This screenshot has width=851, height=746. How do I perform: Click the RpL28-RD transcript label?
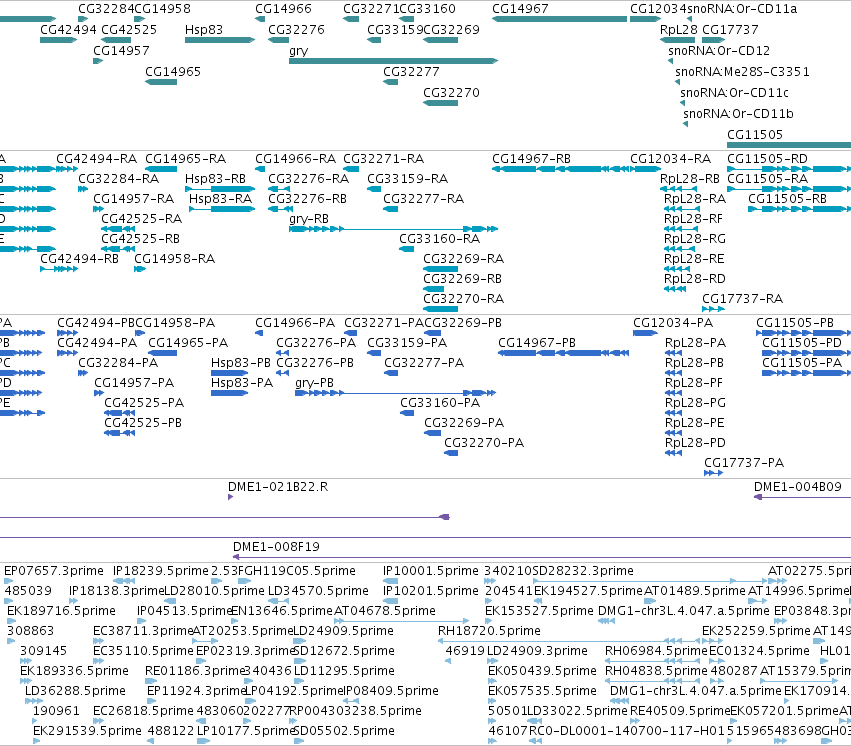point(695,279)
